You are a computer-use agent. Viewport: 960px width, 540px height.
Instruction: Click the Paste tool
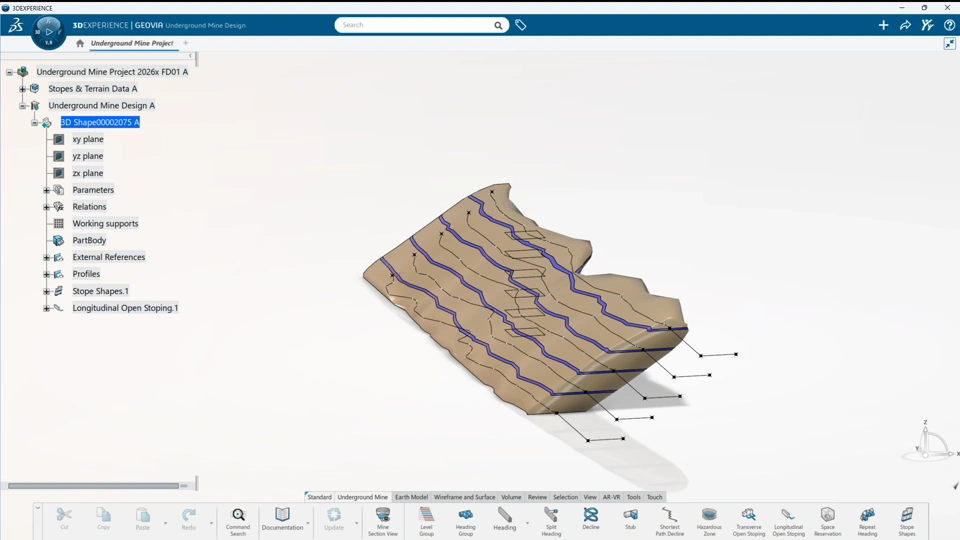click(143, 519)
